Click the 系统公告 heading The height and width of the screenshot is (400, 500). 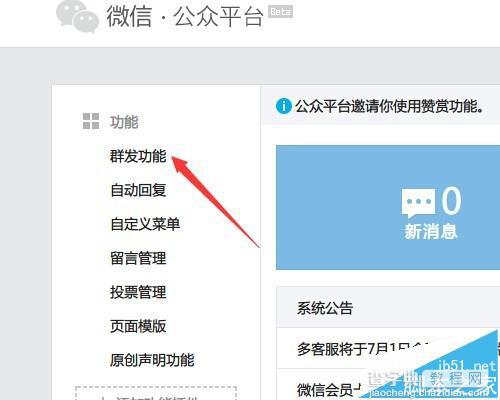(x=325, y=308)
